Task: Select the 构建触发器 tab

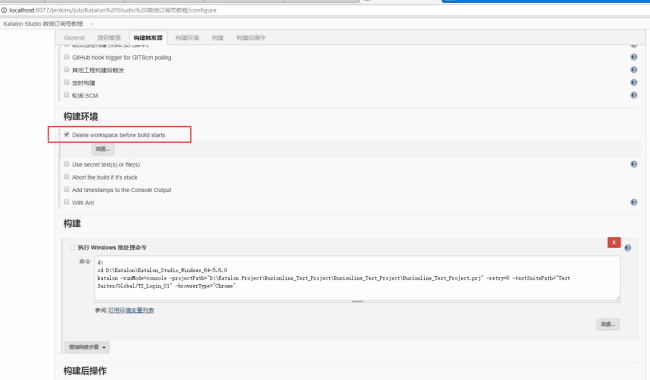Action: 148,38
